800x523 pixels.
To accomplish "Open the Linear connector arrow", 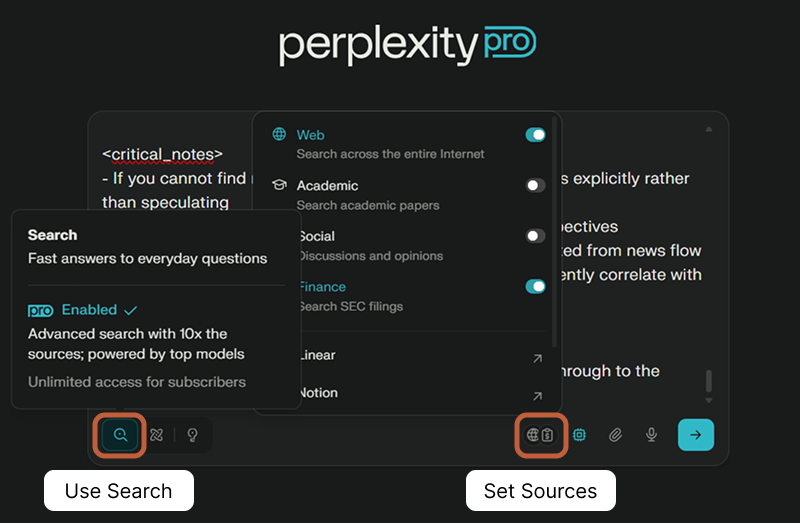I will [537, 357].
